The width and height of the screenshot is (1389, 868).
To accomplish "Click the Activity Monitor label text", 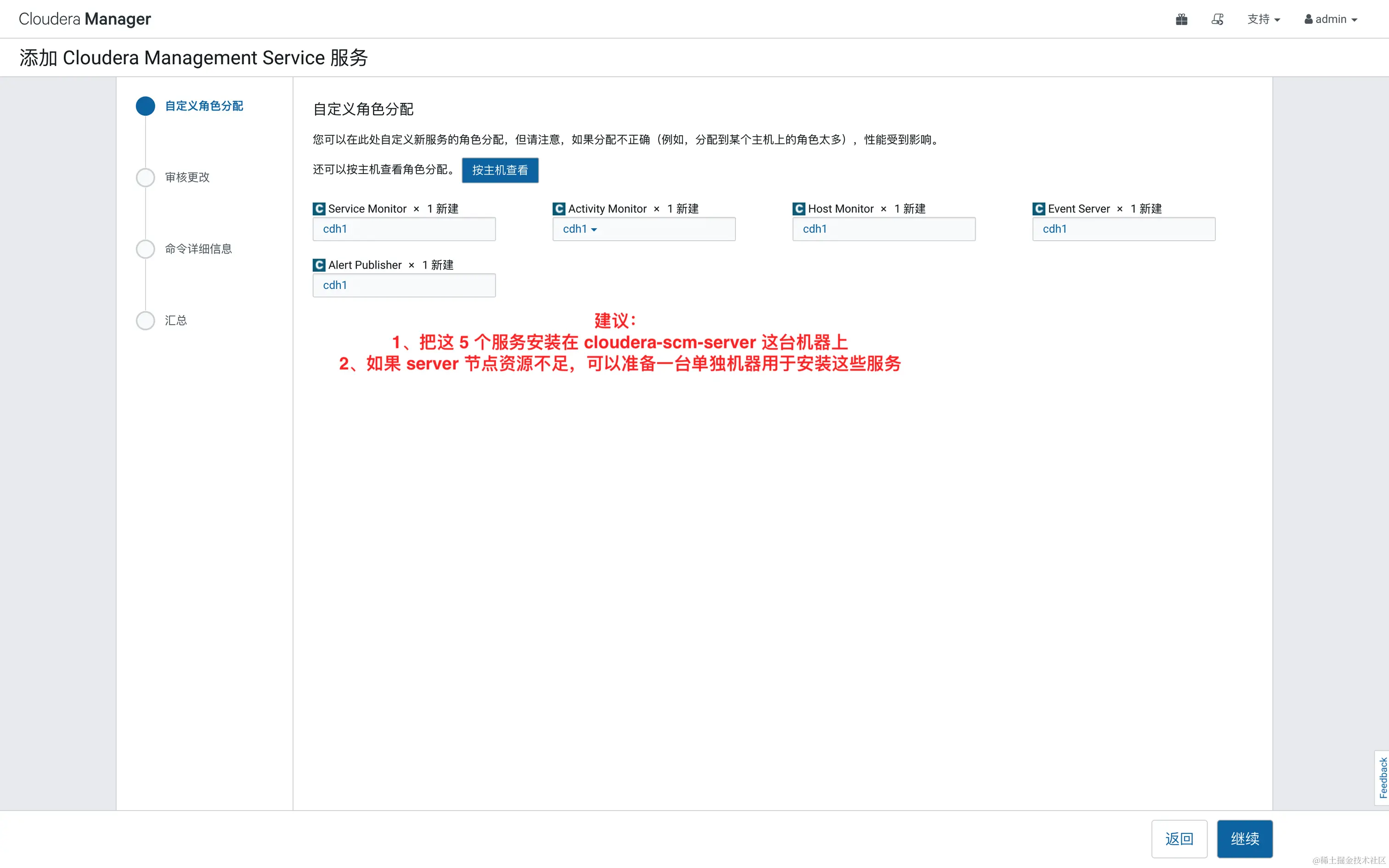I will point(607,209).
